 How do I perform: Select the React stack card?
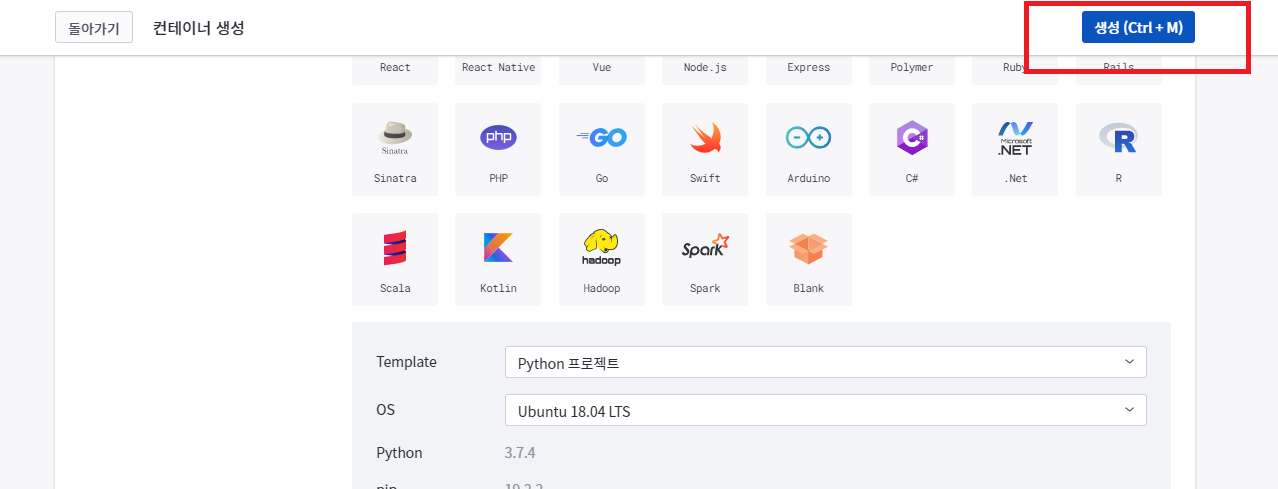pos(395,70)
